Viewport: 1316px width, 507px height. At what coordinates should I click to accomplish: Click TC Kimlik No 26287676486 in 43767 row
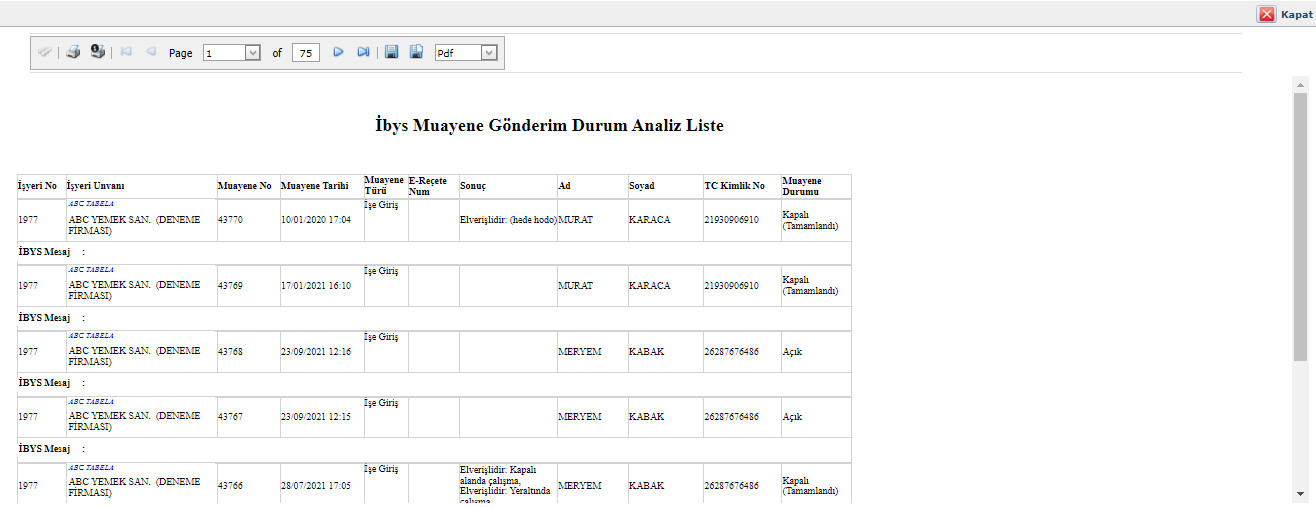tap(733, 417)
